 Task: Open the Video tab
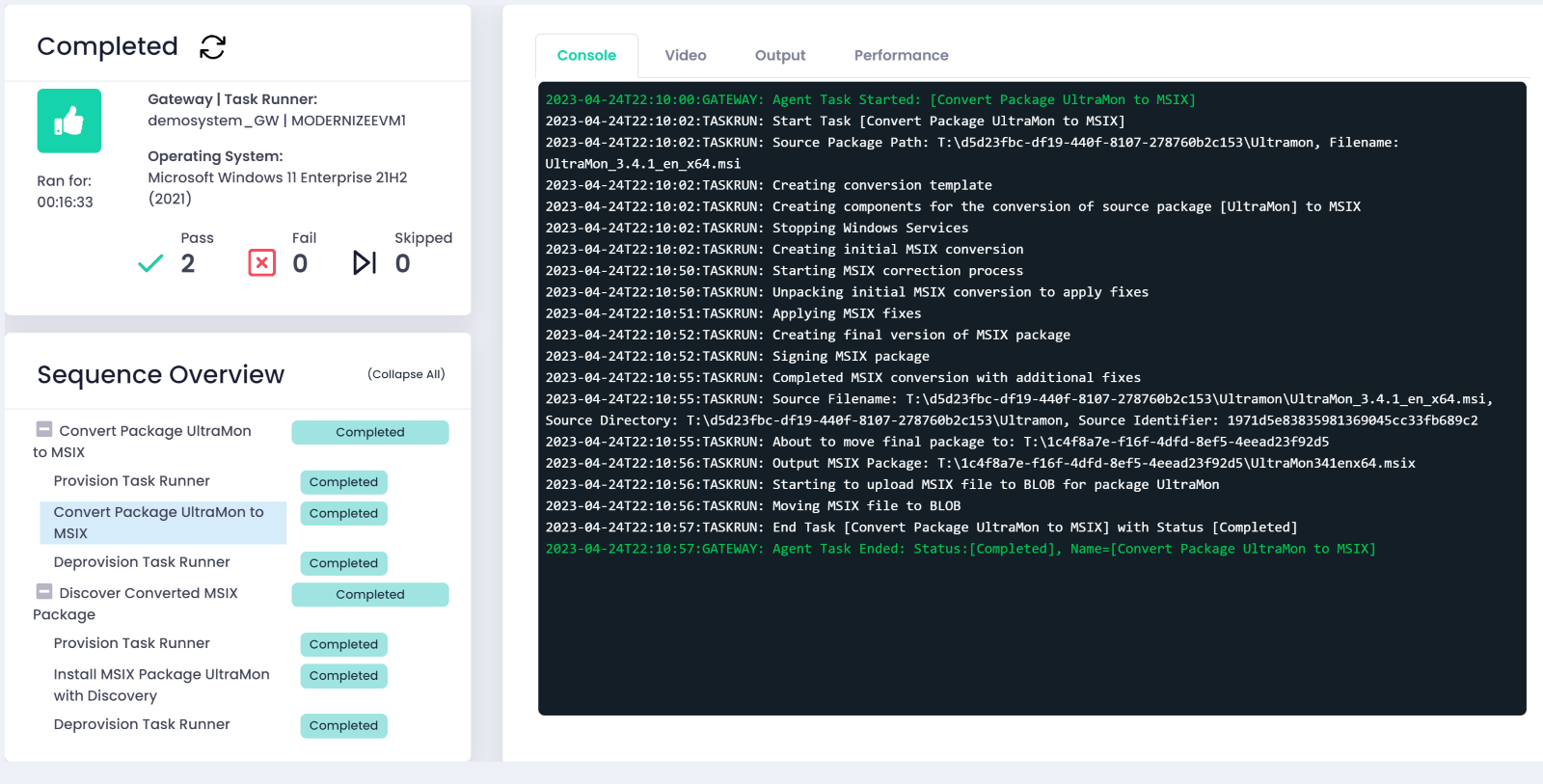pos(685,56)
